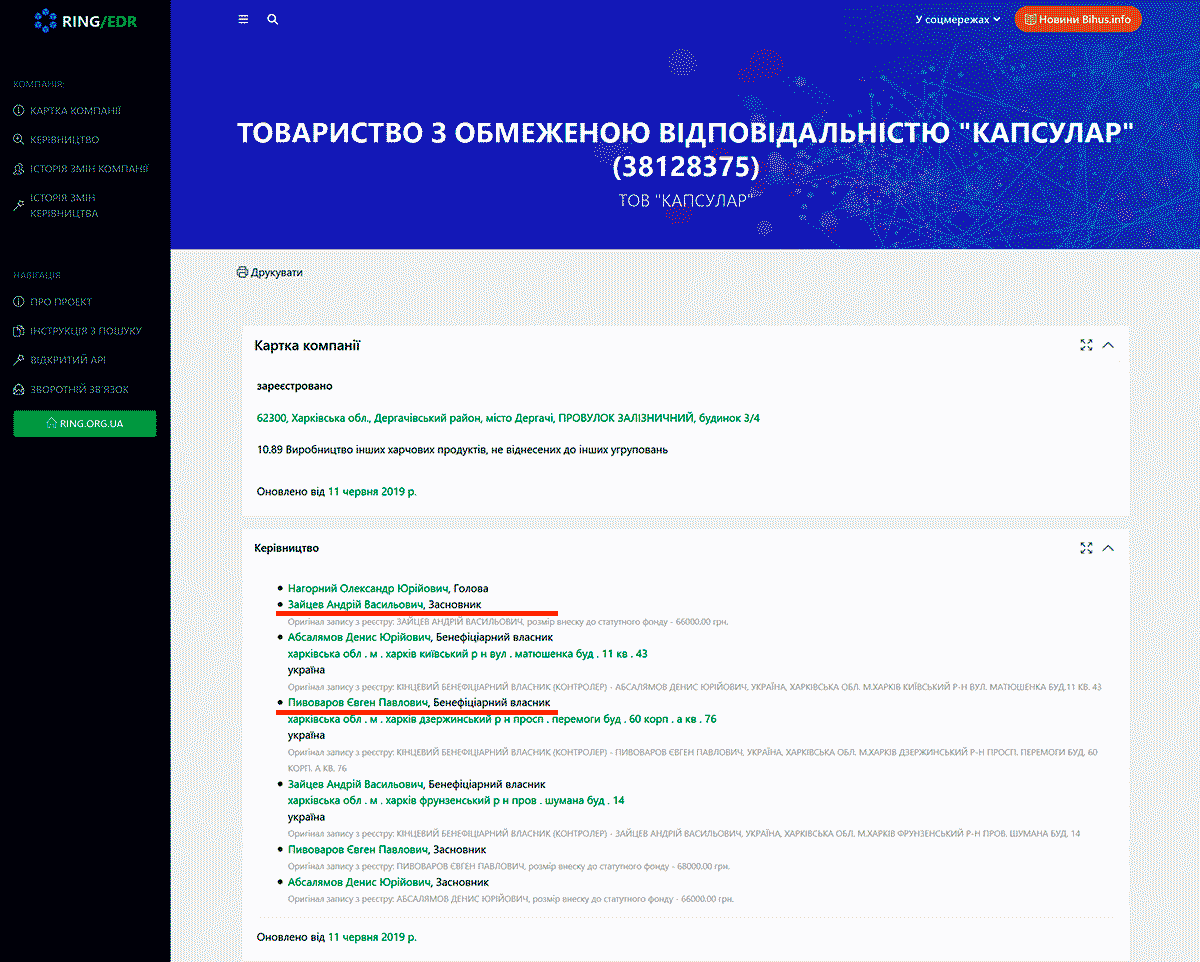
Task: Select the company title ТОВ "КАПСУЛАР"
Action: [685, 201]
